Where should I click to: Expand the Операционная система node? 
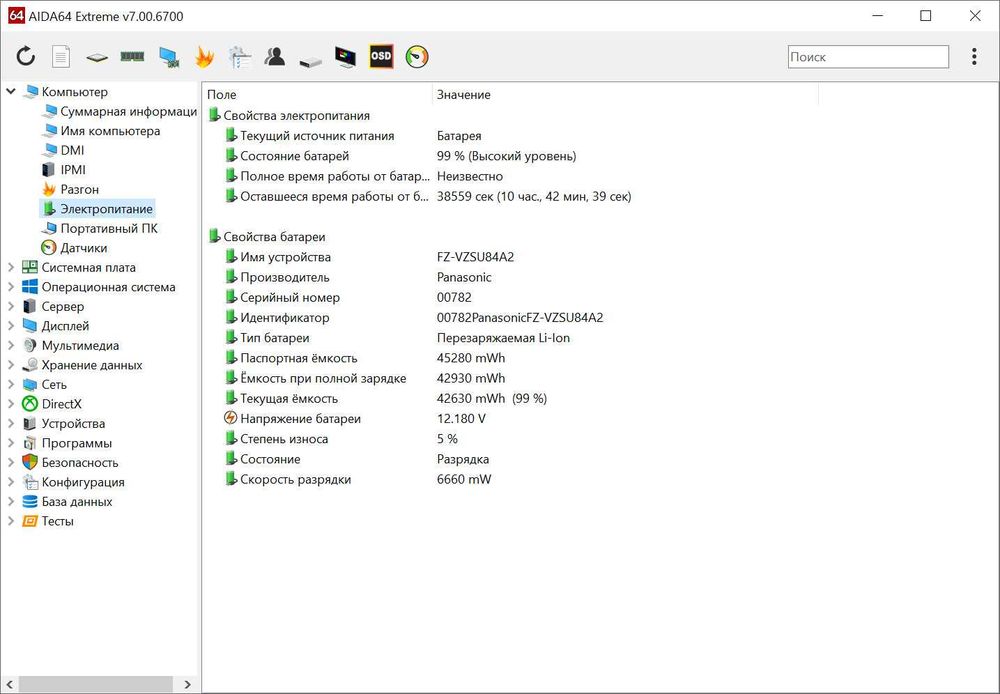pos(11,287)
